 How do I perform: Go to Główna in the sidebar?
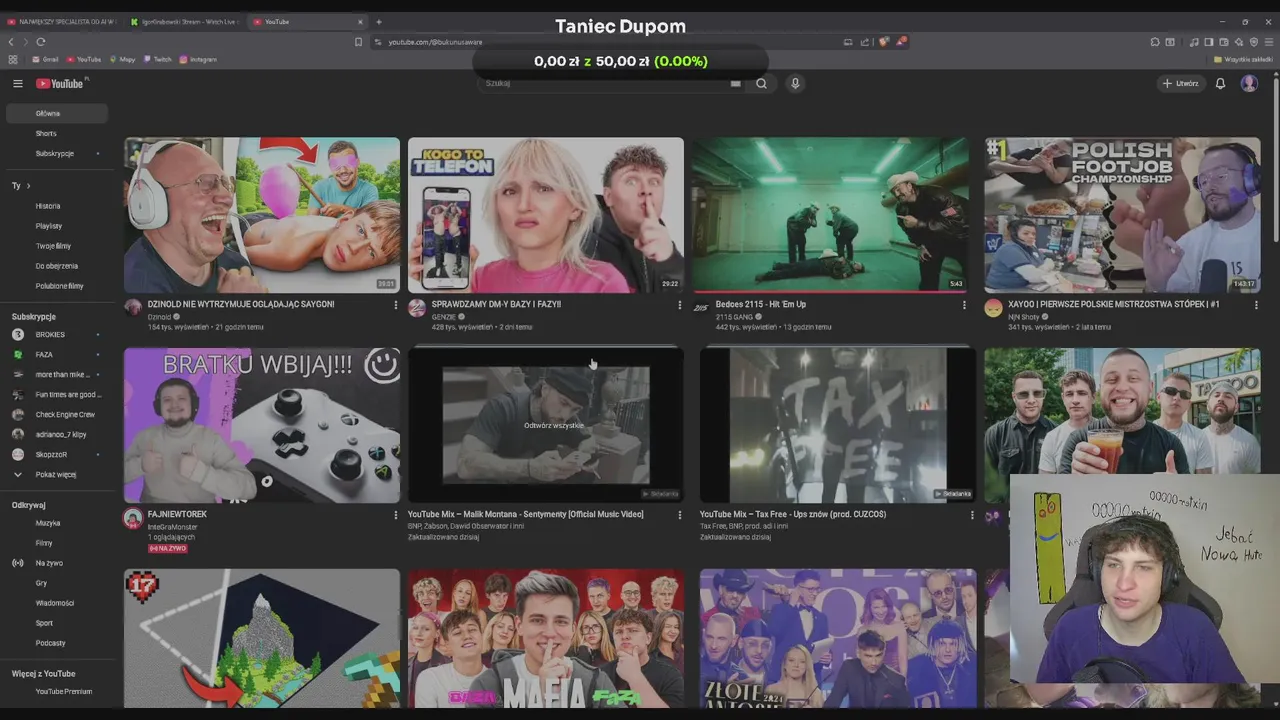[x=55, y=114]
